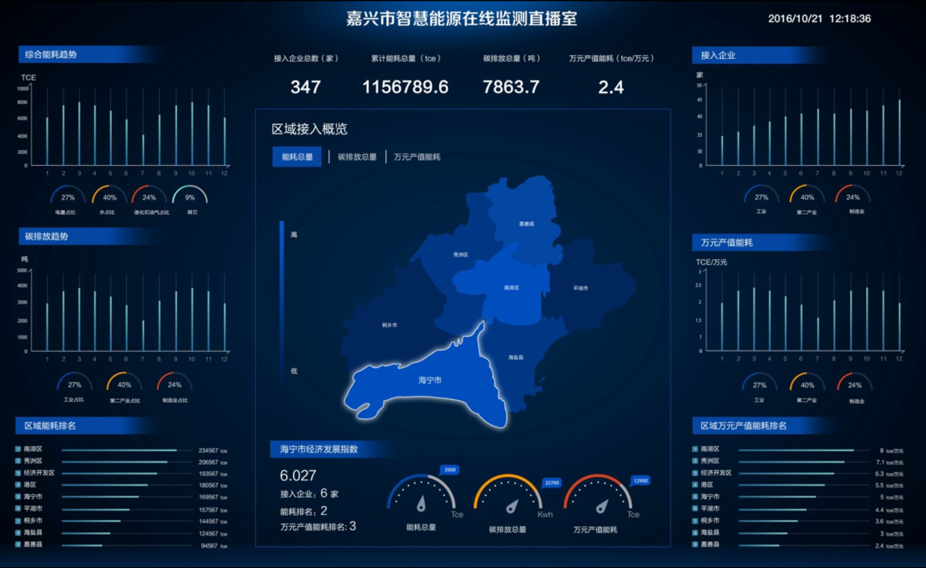Click the 24% 液化石油气占比 gauge
Viewport: 926px width, 568px height.
click(149, 198)
